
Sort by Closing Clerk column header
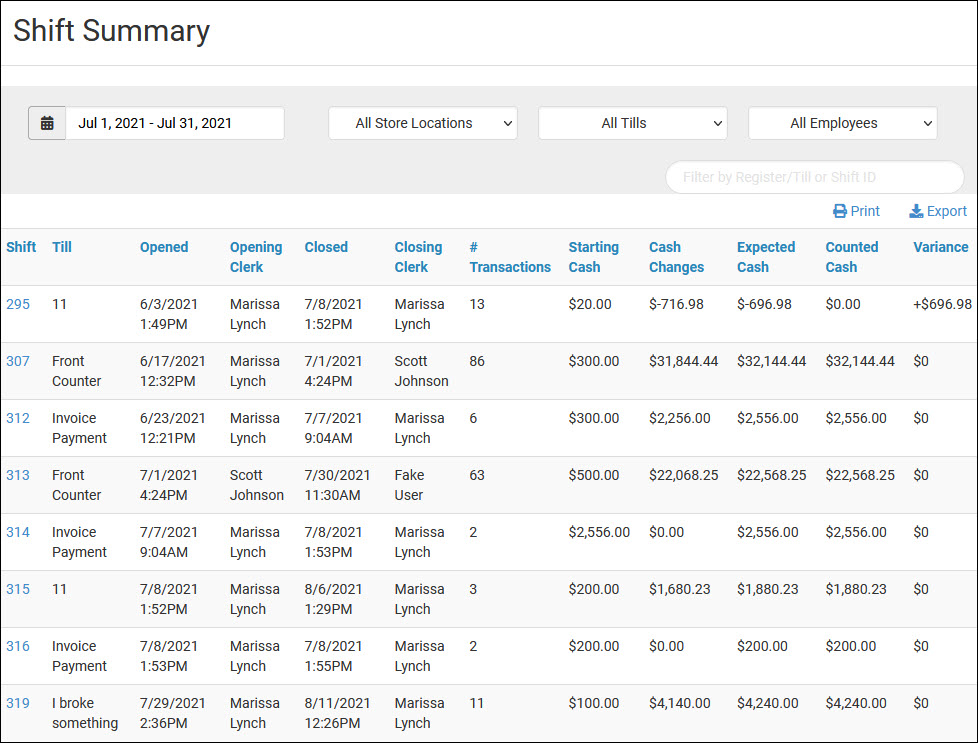(418, 257)
